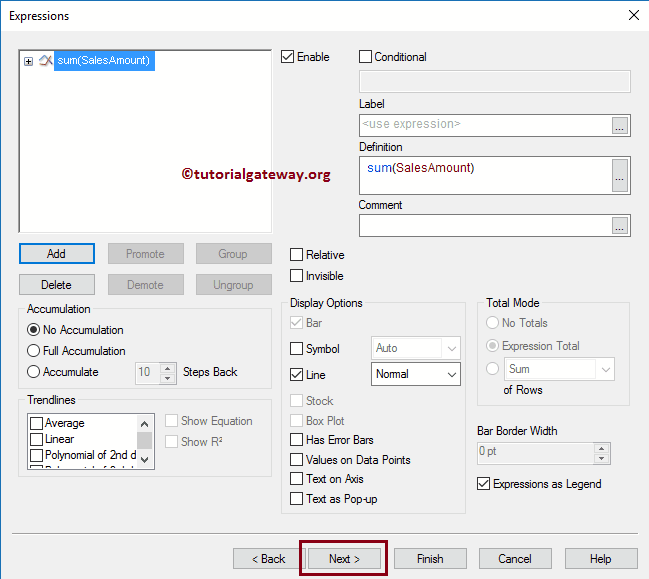The width and height of the screenshot is (649, 579).
Task: Enable the Symbol display option
Action: [x=296, y=348]
